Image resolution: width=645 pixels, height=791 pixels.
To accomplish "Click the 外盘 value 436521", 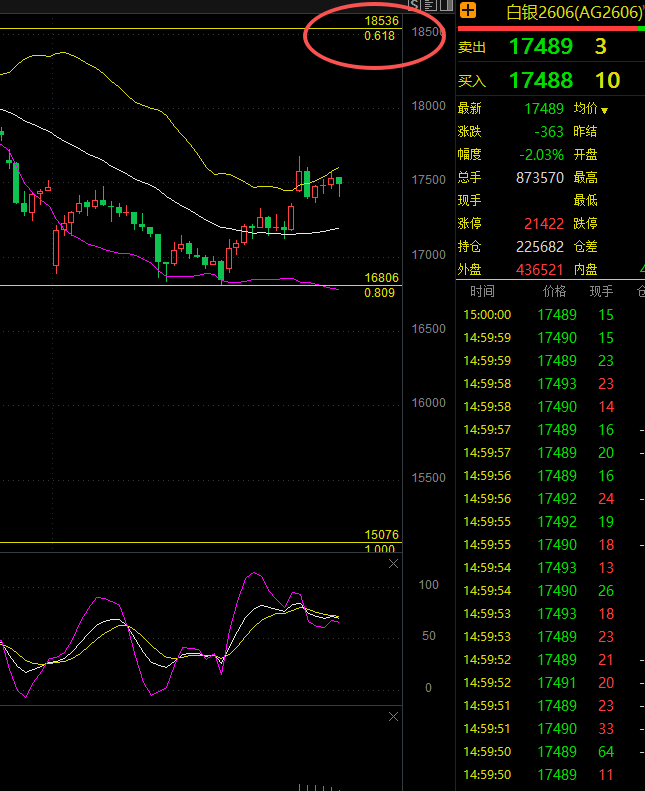I will pyautogui.click(x=540, y=269).
